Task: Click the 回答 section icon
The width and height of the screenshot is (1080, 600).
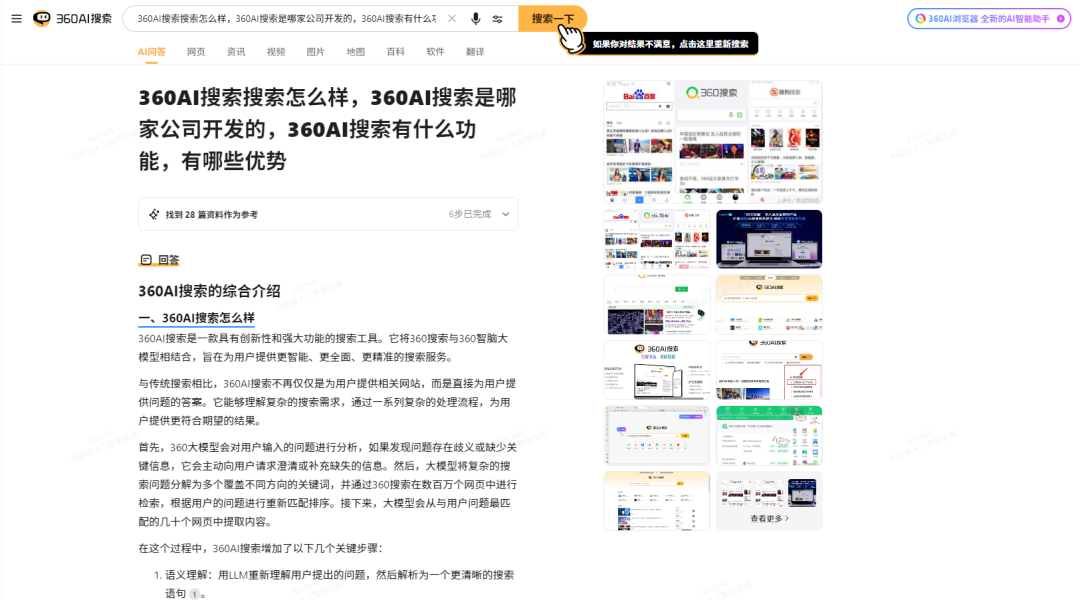Action: (x=146, y=260)
